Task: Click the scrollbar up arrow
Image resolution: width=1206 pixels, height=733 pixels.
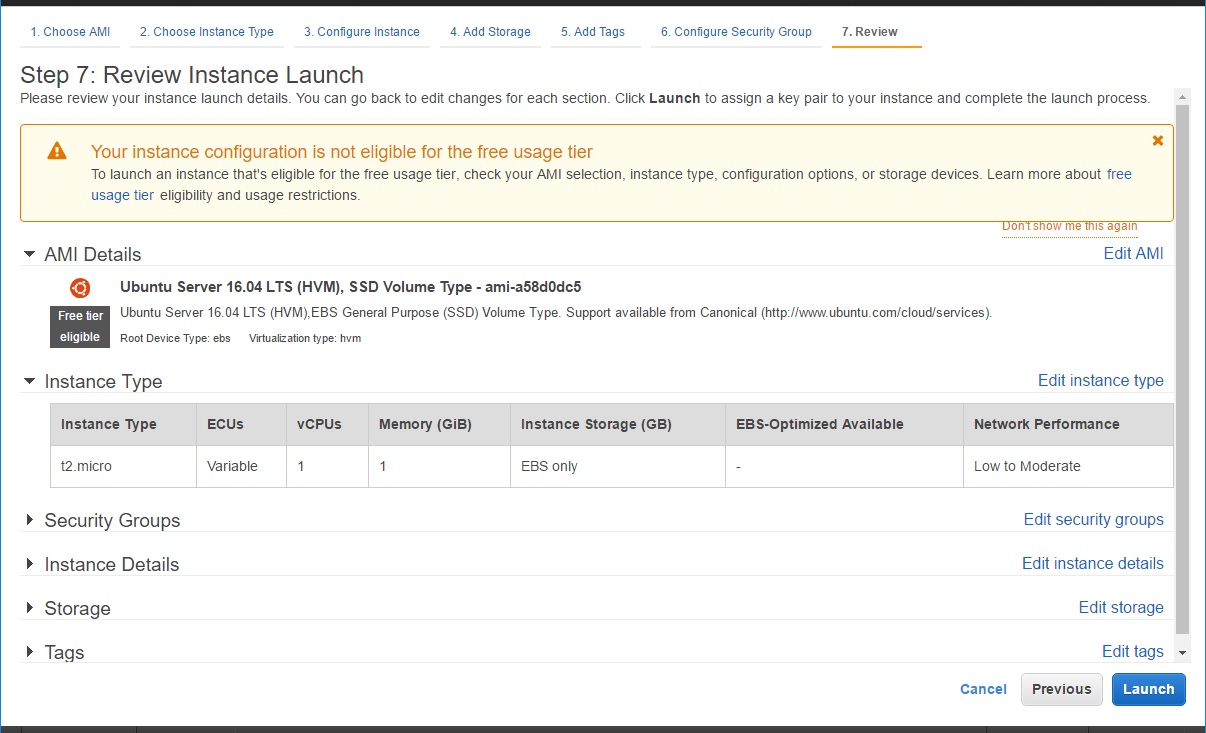Action: (x=1183, y=96)
